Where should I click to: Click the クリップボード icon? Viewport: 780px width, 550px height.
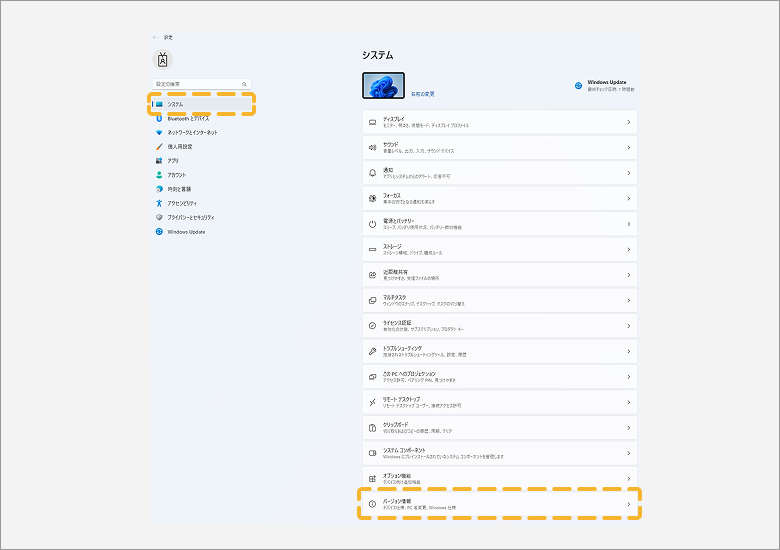(x=373, y=428)
